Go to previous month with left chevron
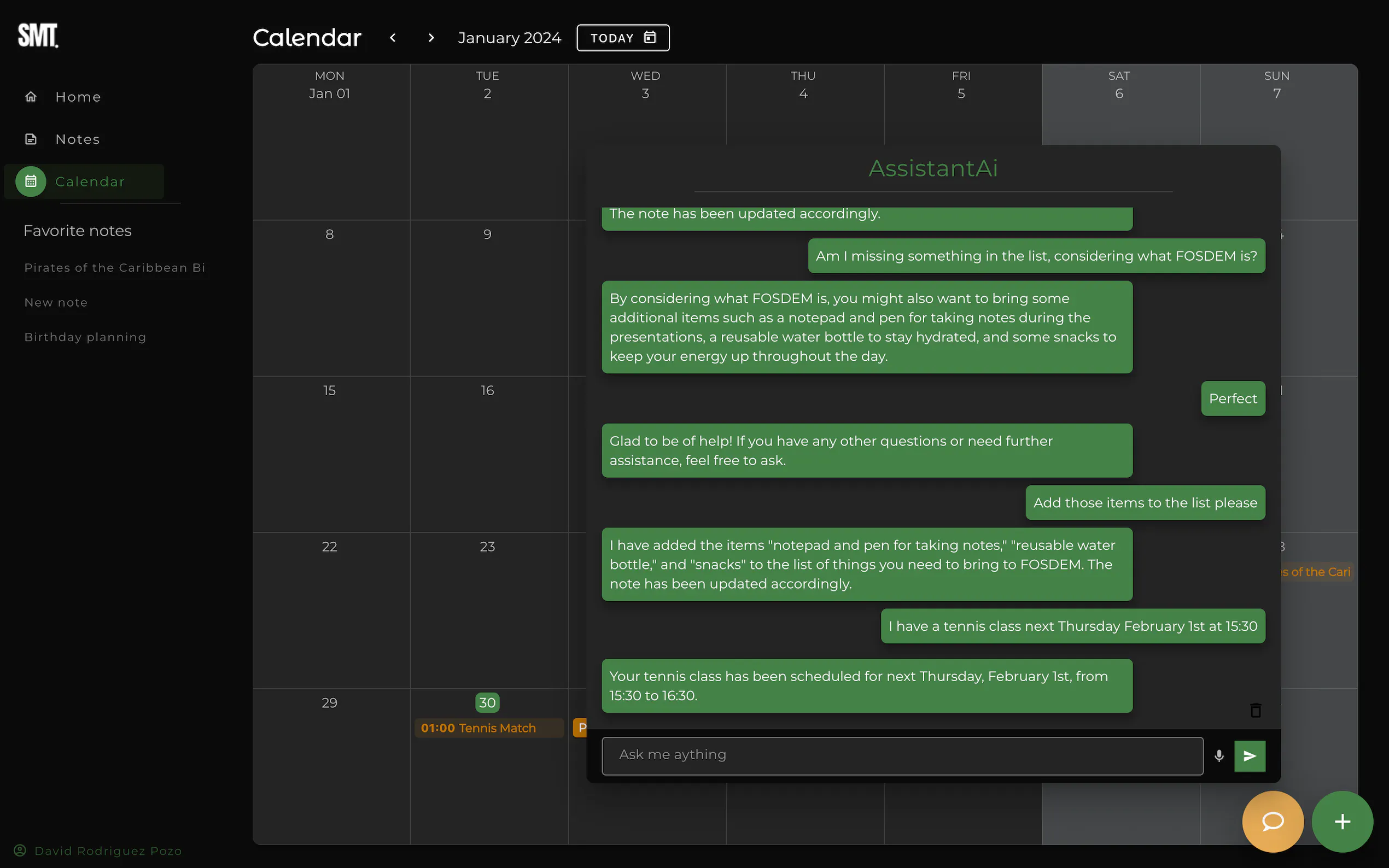Viewport: 1389px width, 868px height. [x=393, y=38]
